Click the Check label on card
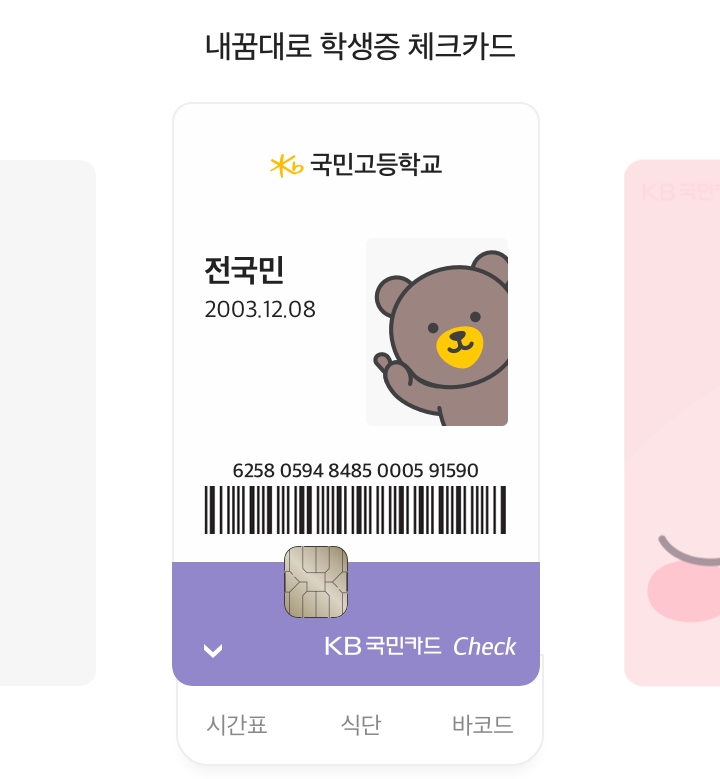Screen dimensions: 720x779 coord(485,646)
